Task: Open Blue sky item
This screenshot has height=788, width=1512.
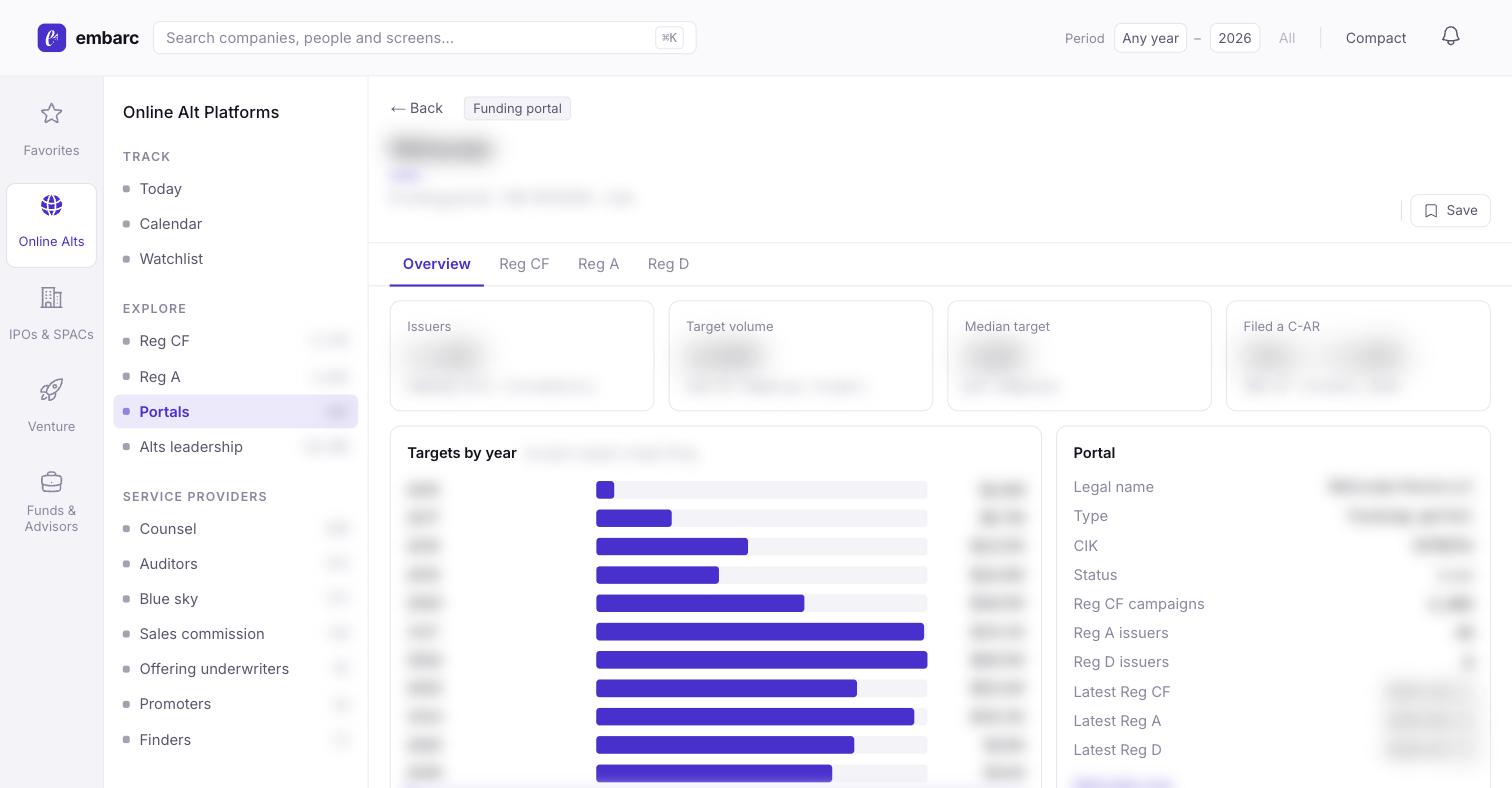Action: pos(235,599)
